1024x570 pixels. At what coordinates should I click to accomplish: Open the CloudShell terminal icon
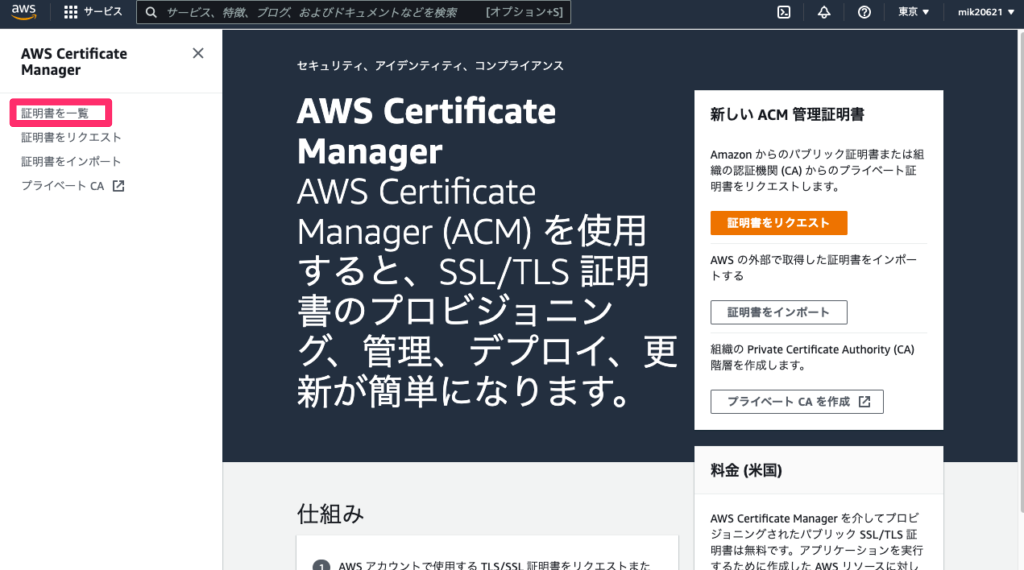(x=784, y=12)
